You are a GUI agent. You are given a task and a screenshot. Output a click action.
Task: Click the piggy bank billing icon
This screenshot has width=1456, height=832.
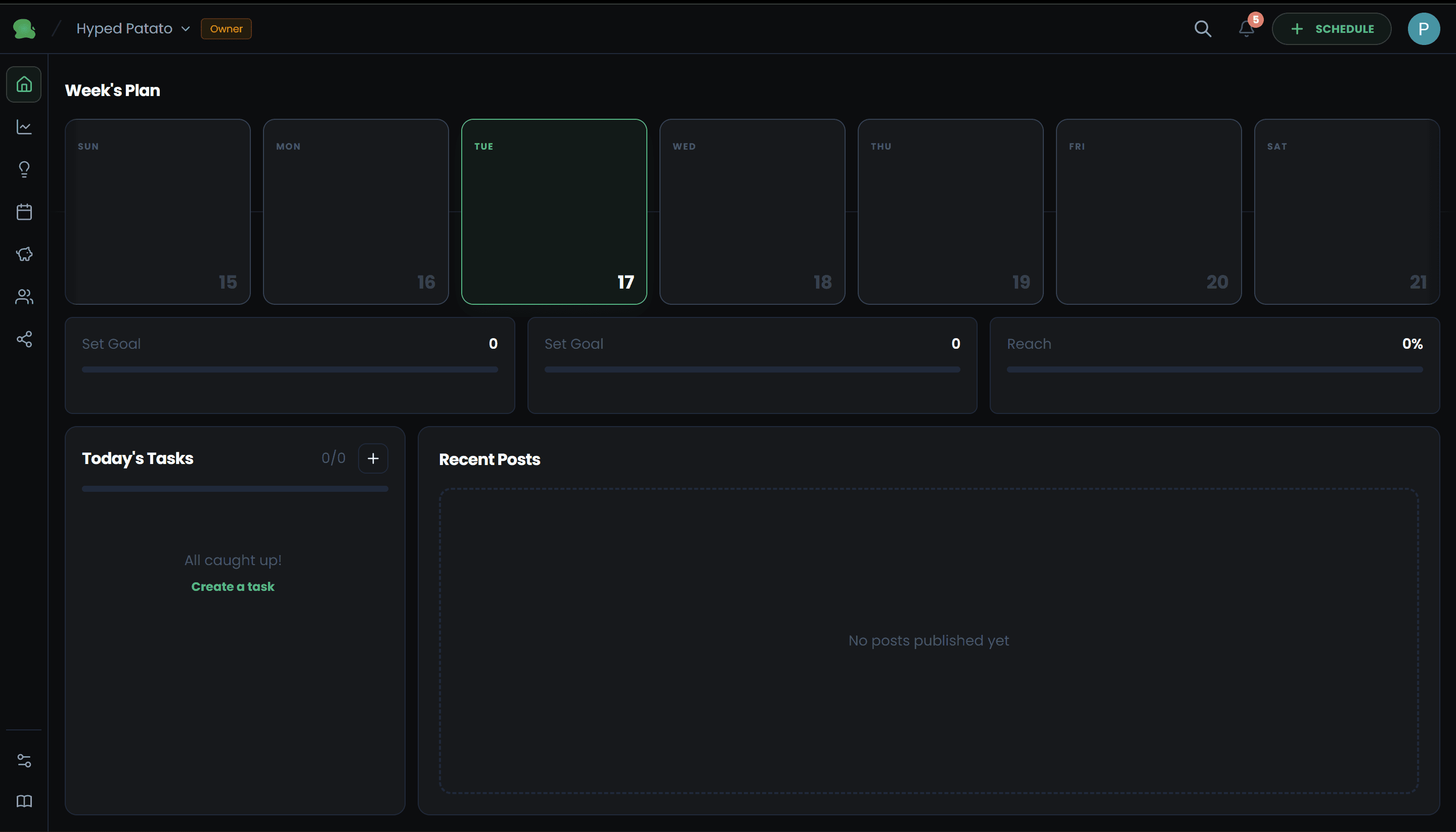pyautogui.click(x=23, y=254)
